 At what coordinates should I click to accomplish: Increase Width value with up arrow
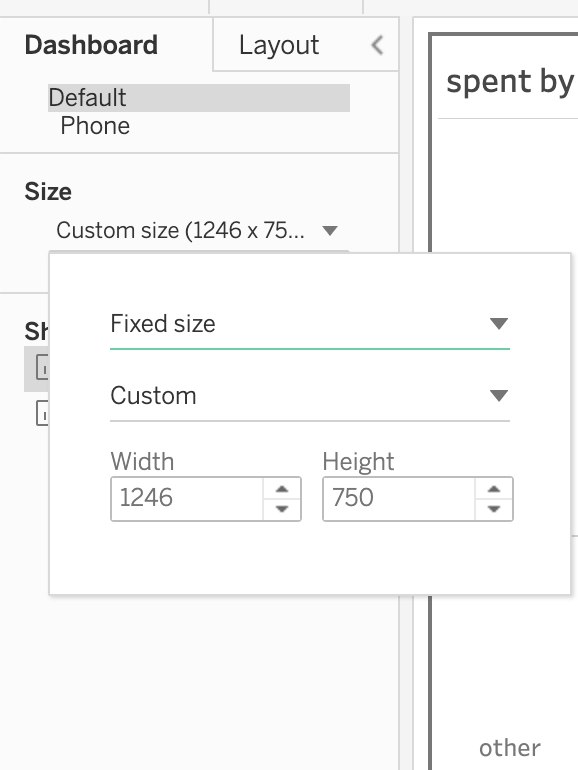point(282,489)
